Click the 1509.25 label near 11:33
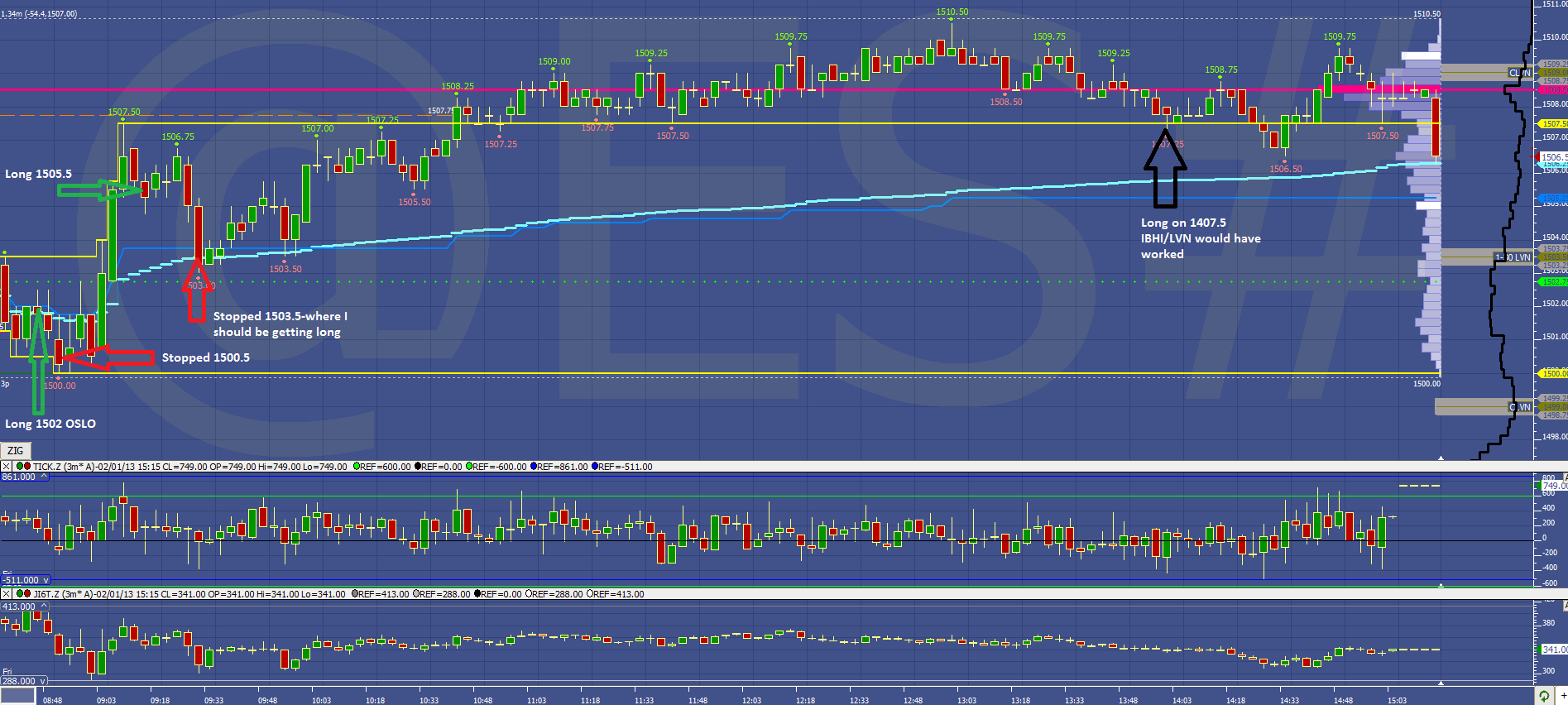Image resolution: width=1568 pixels, height=705 pixels. point(651,53)
